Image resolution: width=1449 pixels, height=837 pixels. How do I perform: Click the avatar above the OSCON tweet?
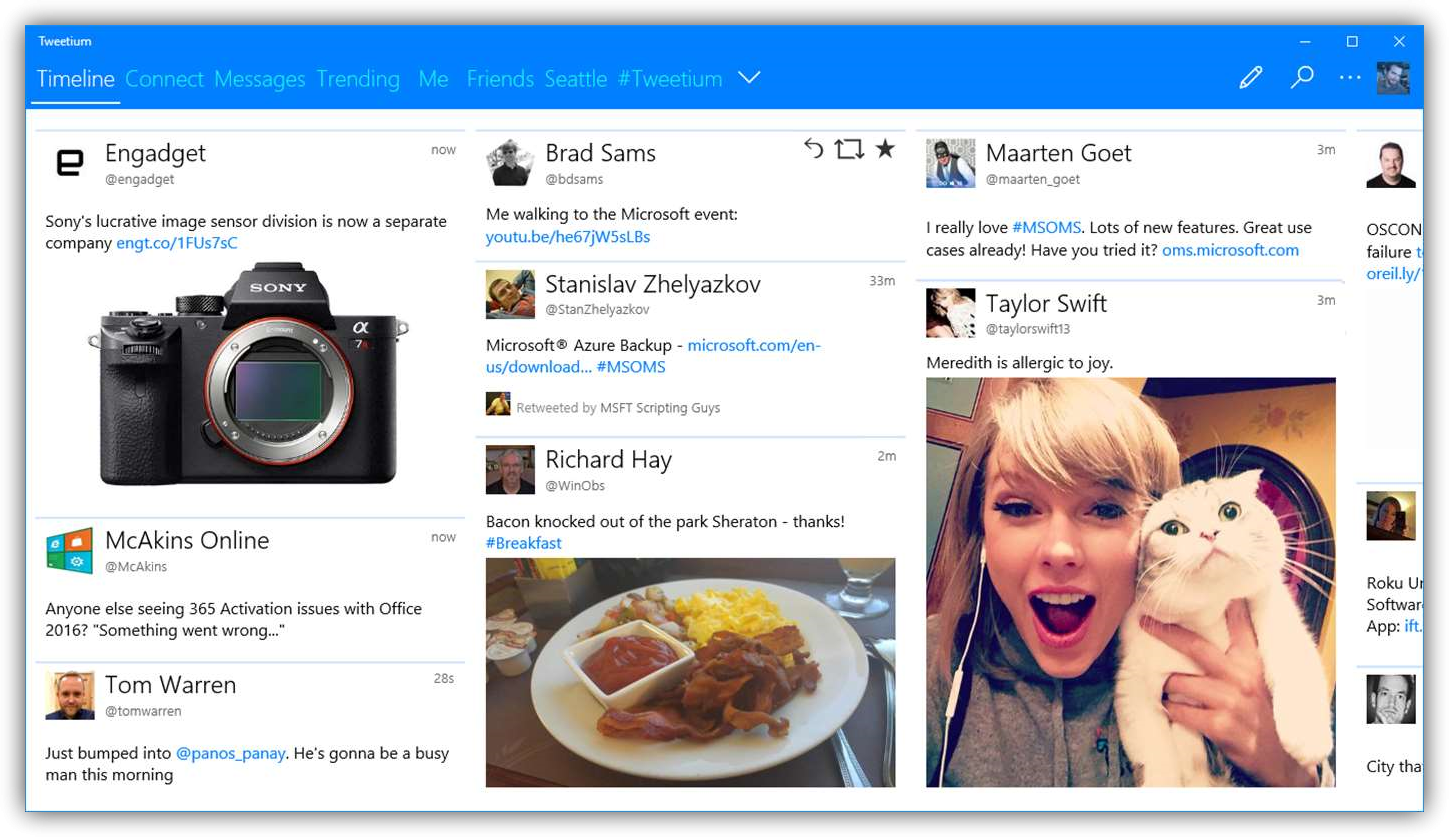pyautogui.click(x=1391, y=164)
